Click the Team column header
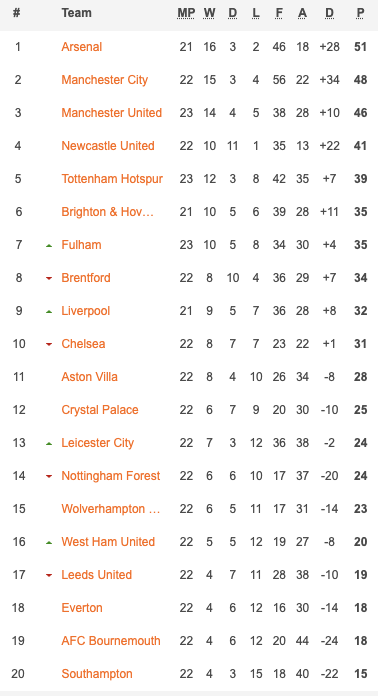Viewport: 378px width, 696px height. (x=77, y=13)
